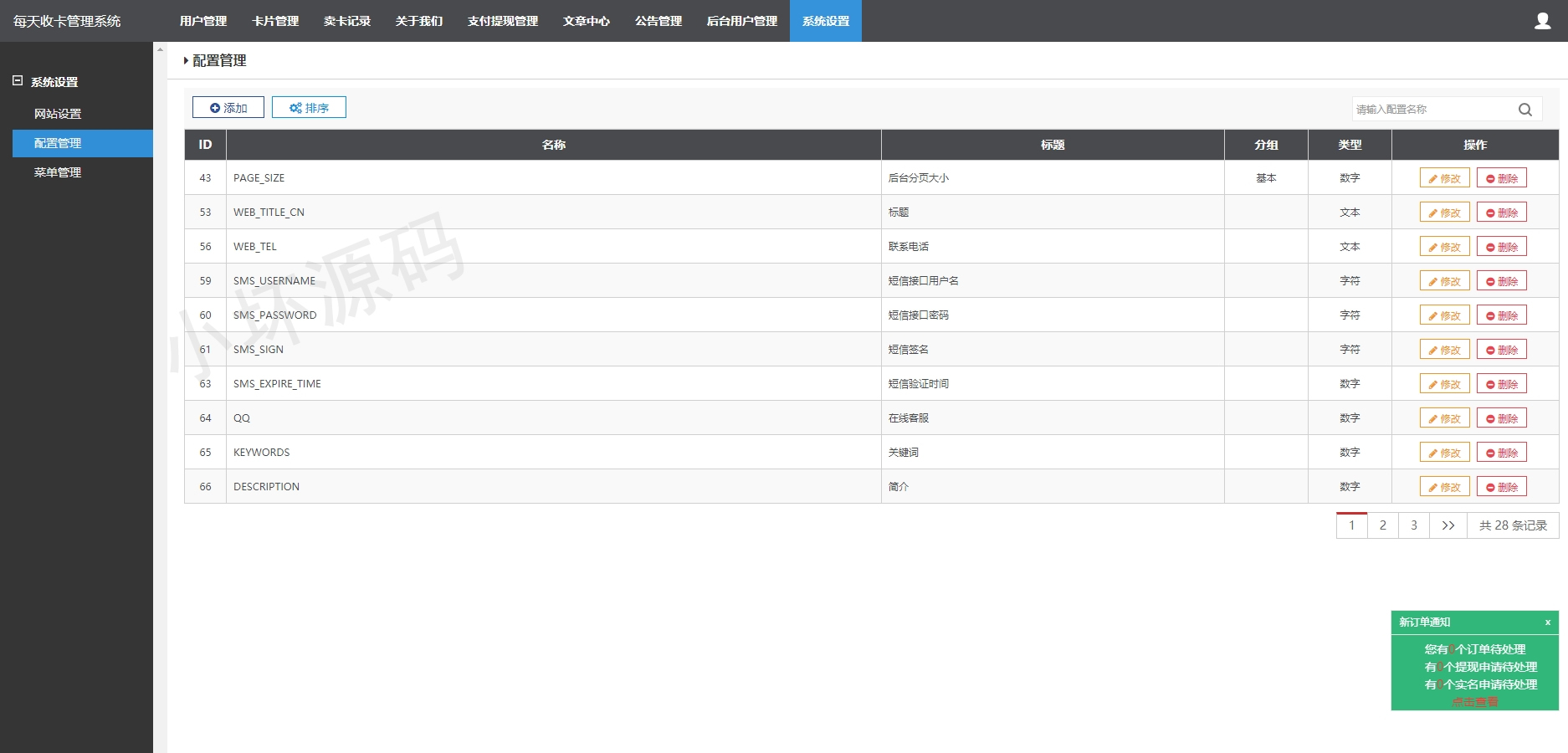The width and height of the screenshot is (1568, 753).
Task: Close the 新订单通知 popup
Action: pyautogui.click(x=1548, y=622)
